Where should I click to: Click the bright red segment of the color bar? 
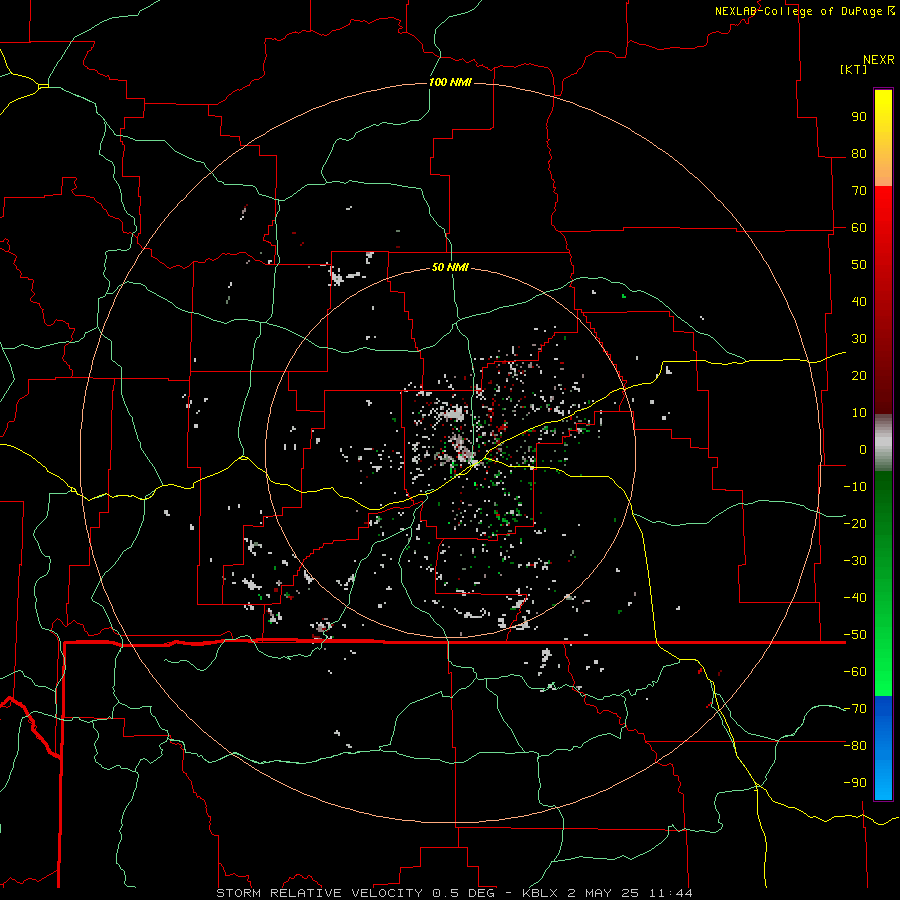(883, 230)
